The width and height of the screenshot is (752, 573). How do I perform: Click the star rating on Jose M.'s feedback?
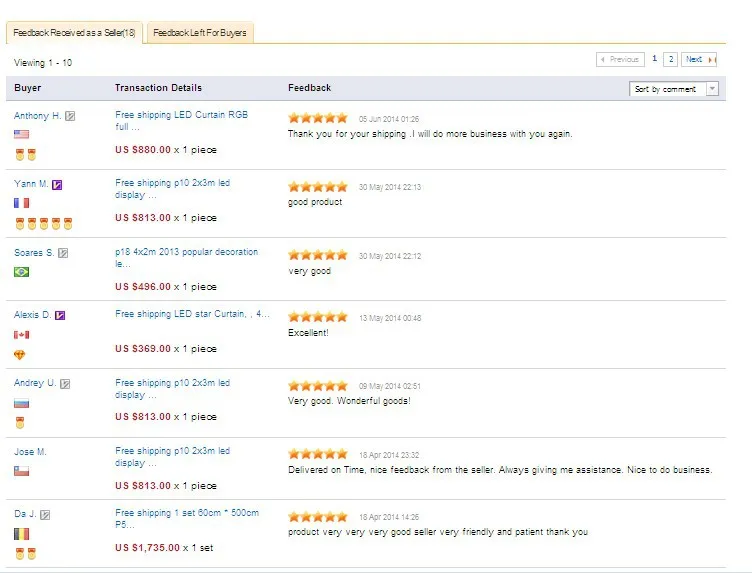pyautogui.click(x=317, y=454)
